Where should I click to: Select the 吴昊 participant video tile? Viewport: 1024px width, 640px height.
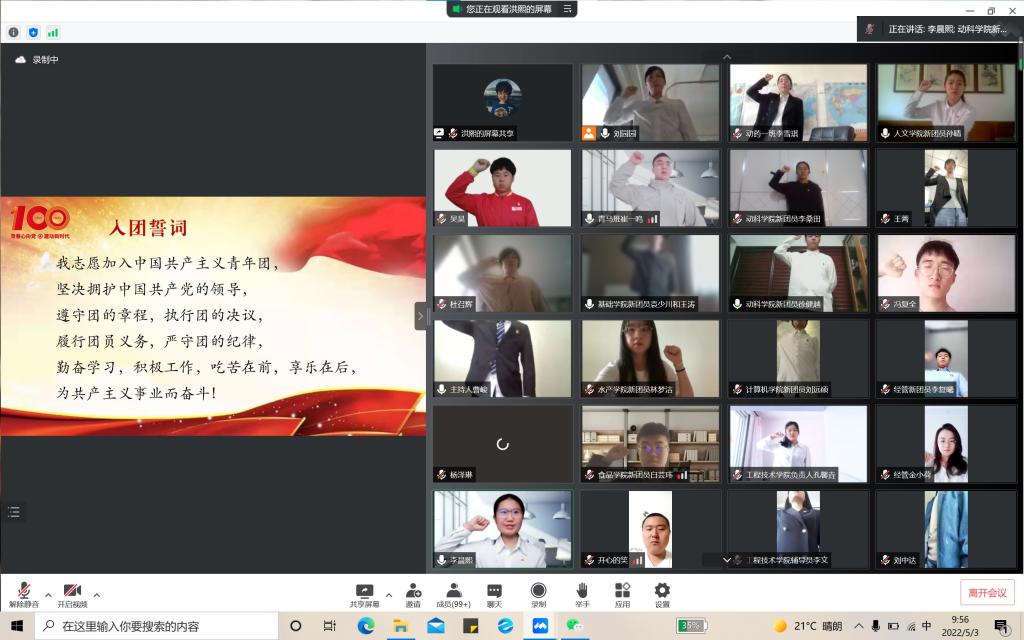click(502, 188)
